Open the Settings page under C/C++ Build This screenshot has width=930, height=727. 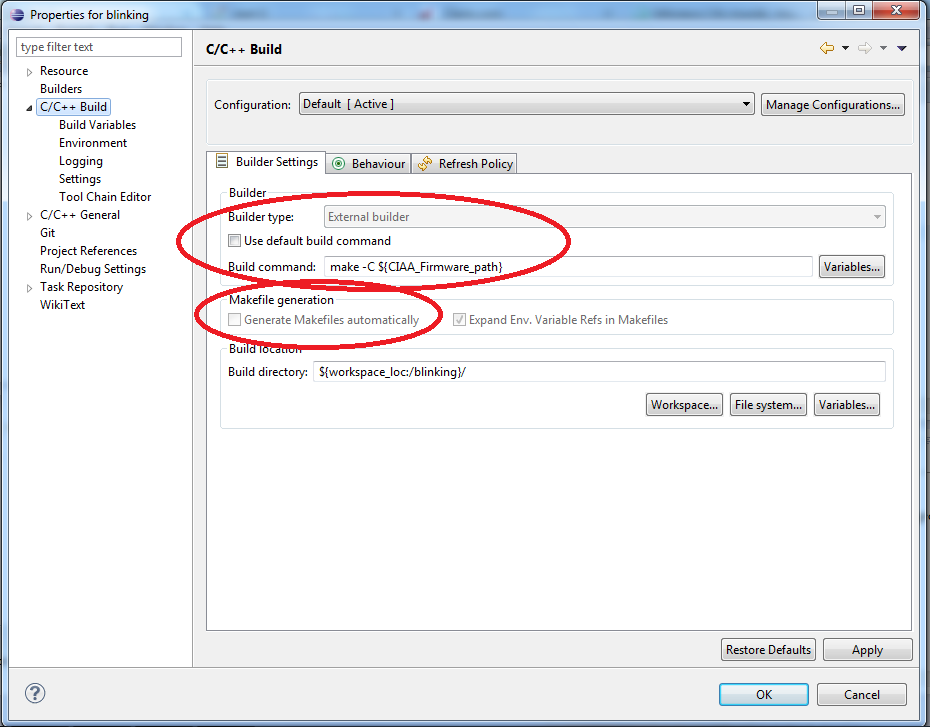tap(80, 179)
